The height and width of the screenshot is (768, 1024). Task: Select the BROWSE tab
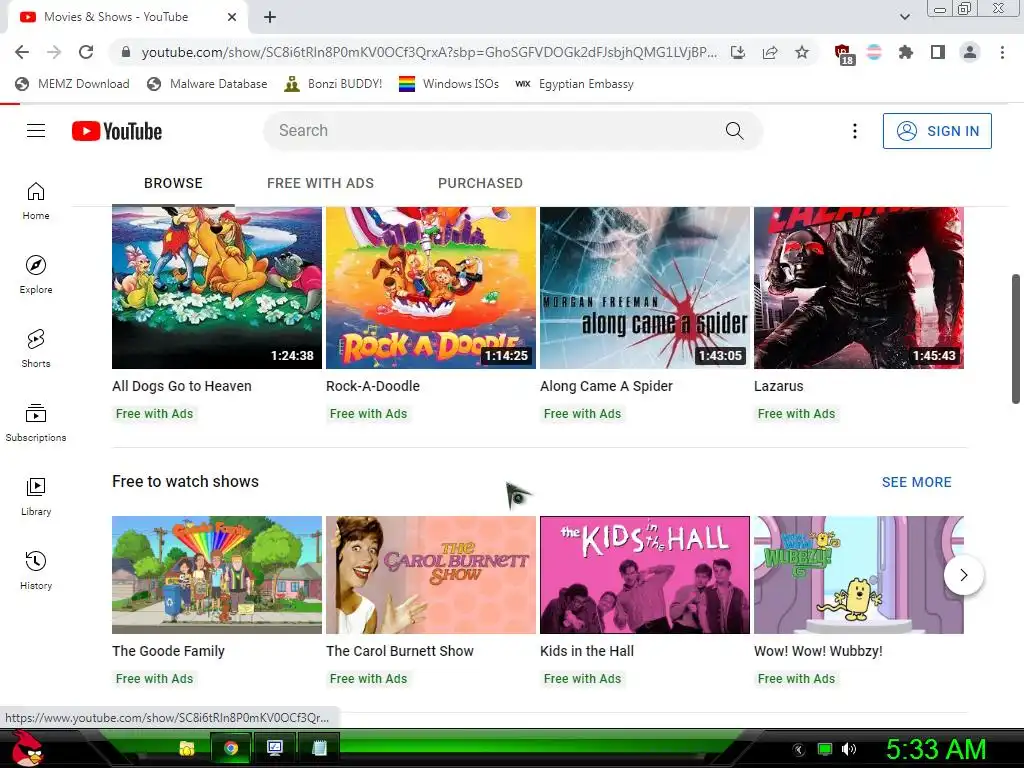click(x=173, y=184)
